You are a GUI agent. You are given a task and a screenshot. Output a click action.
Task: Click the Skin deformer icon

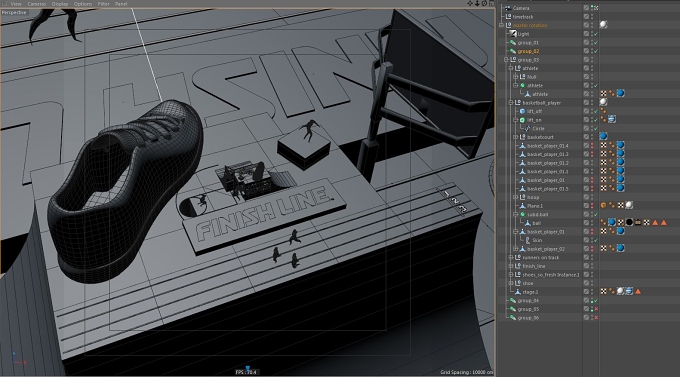[528, 240]
